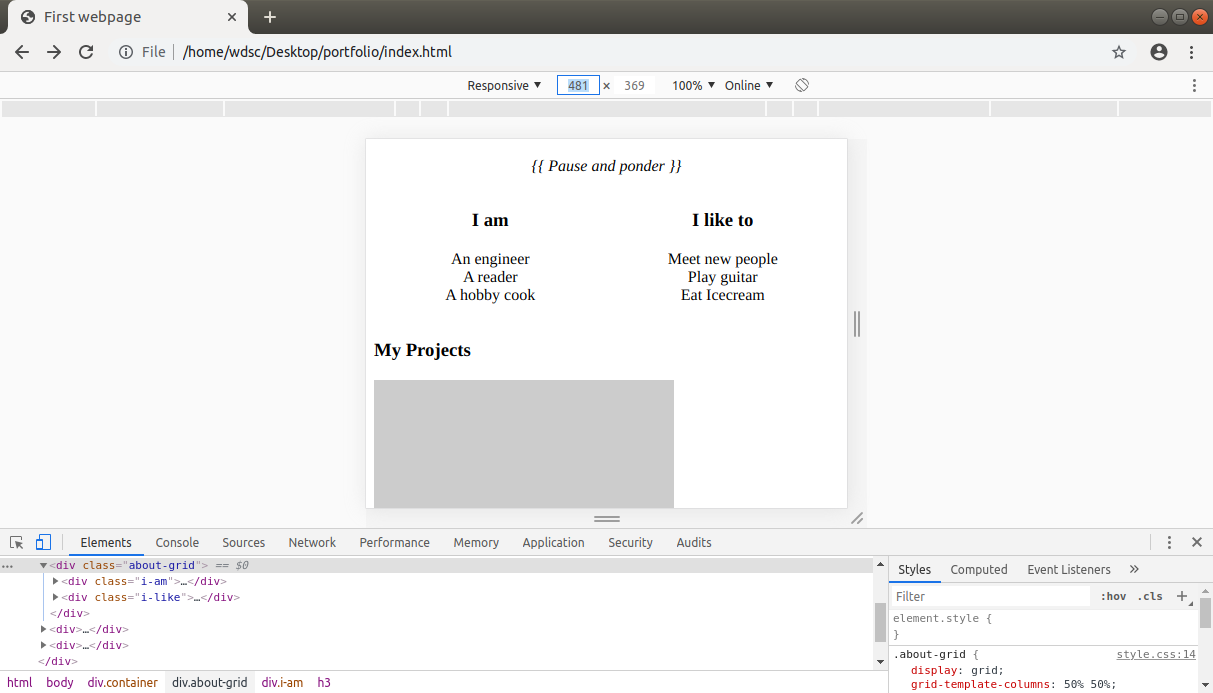Select the Event Listeners pane tab
This screenshot has height=693, width=1213.
(1069, 569)
